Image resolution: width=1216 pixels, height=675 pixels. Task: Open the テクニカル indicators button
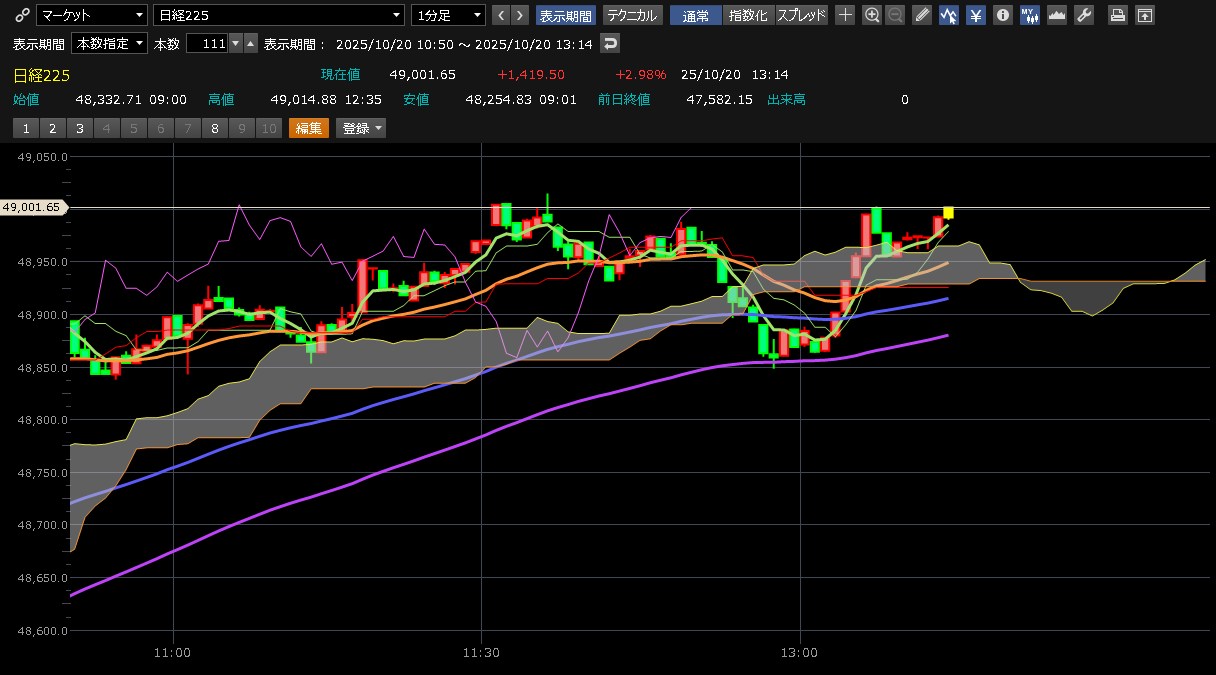click(x=632, y=15)
